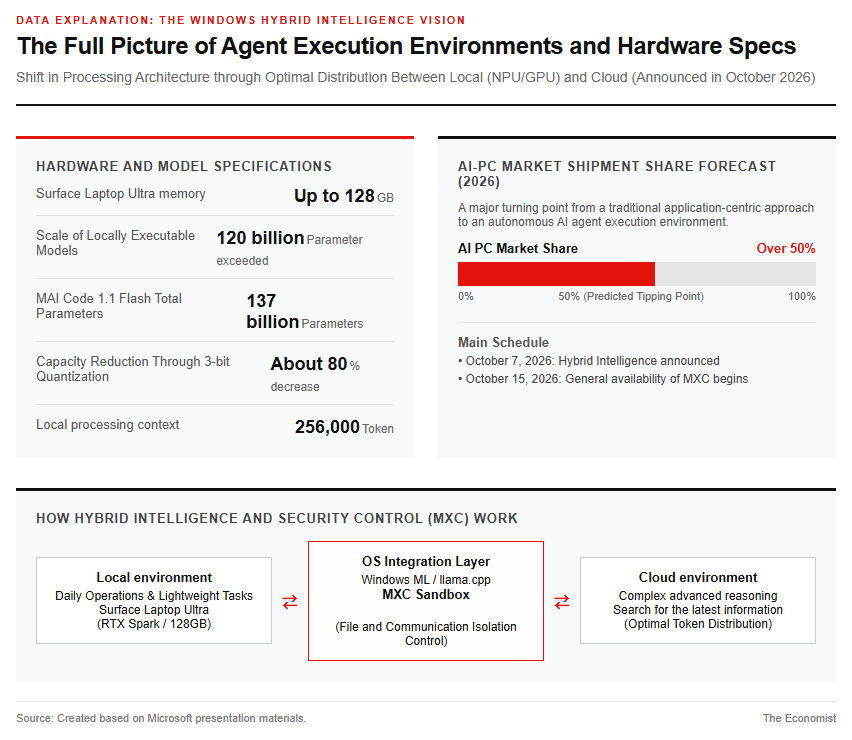Click the swap arrows beside the Local environment box
The width and height of the screenshot is (852, 740).
click(290, 601)
